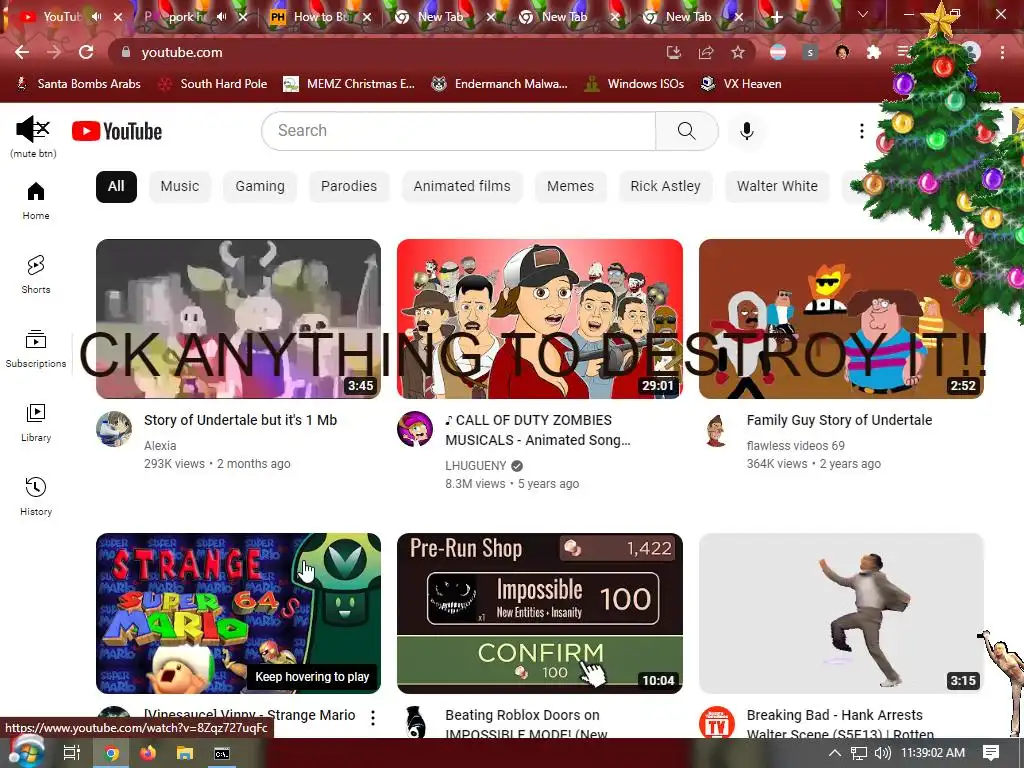Open LHUGUENY's channel avatar

coord(415,429)
